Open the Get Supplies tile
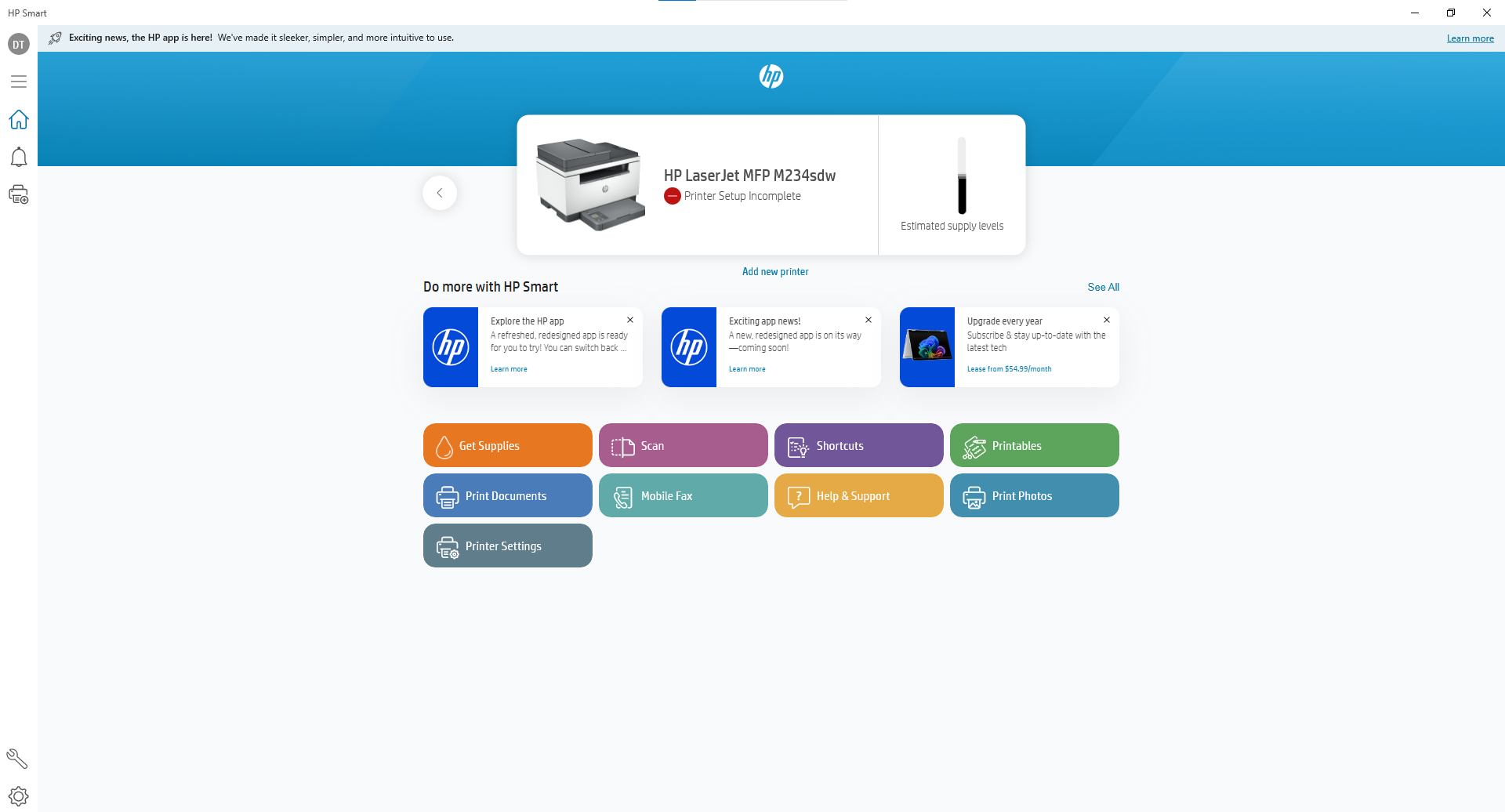 click(508, 445)
